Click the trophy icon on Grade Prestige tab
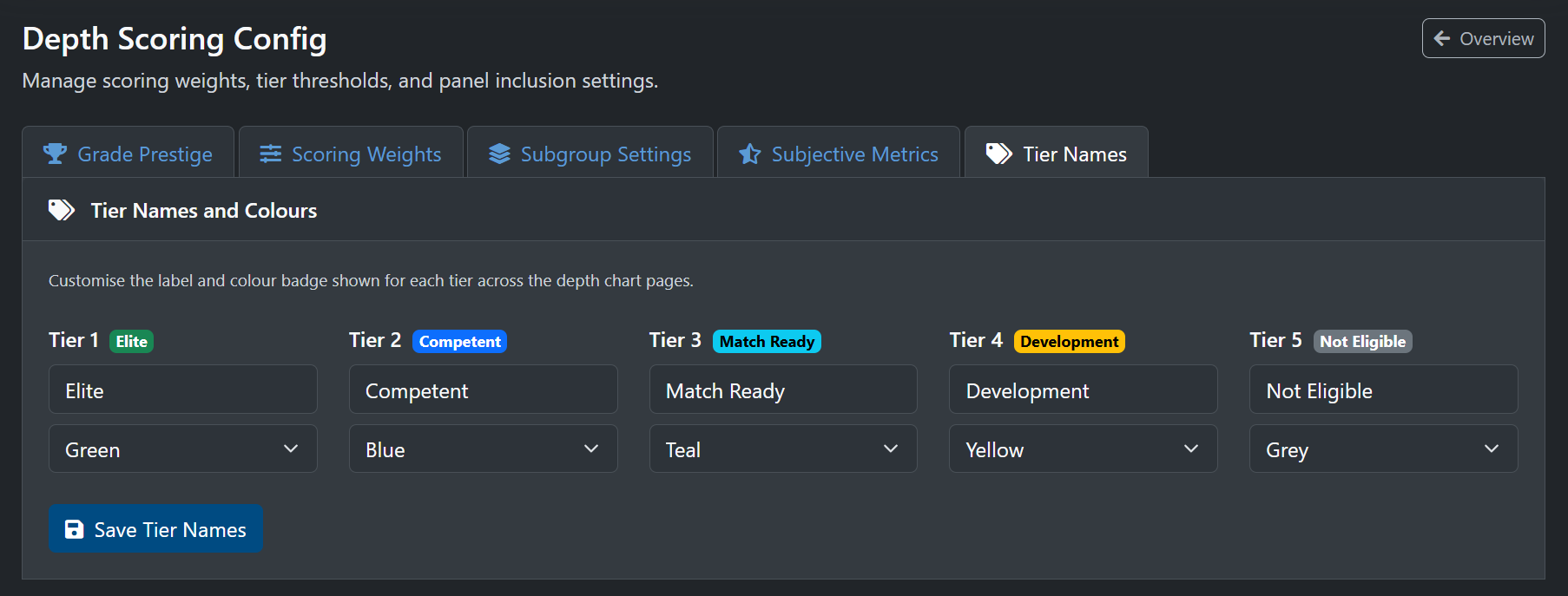 coord(55,154)
